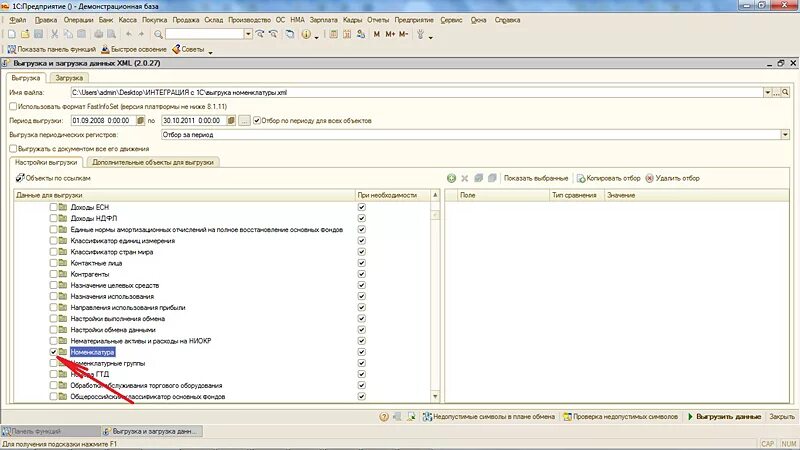Open dropdown arrow beside the settings tool icon
This screenshot has height=450, width=800.
point(431,36)
